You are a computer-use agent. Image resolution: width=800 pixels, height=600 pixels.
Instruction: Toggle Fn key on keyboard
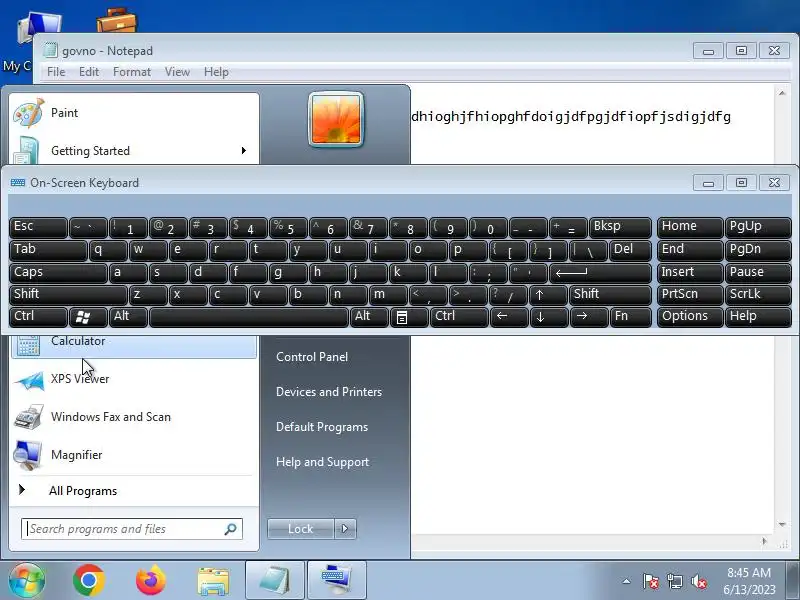(631, 317)
